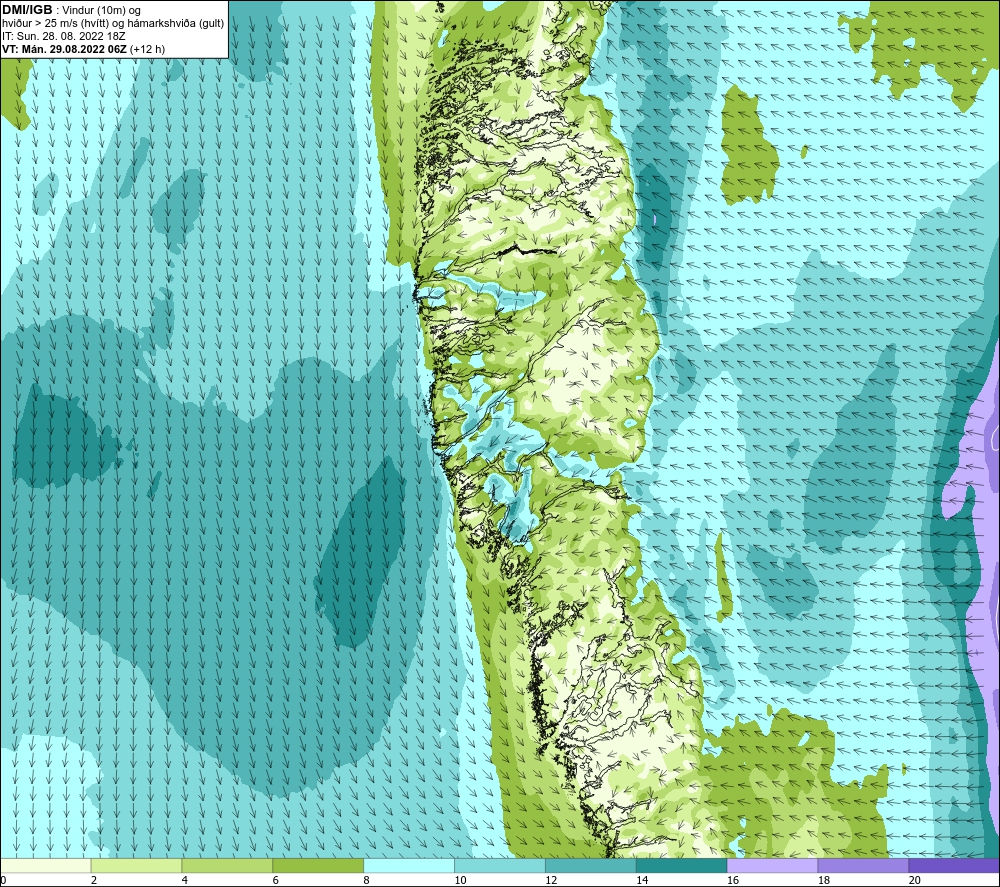Click the '(+12 h)' forecast offset text
The image size is (1000, 887).
click(147, 49)
